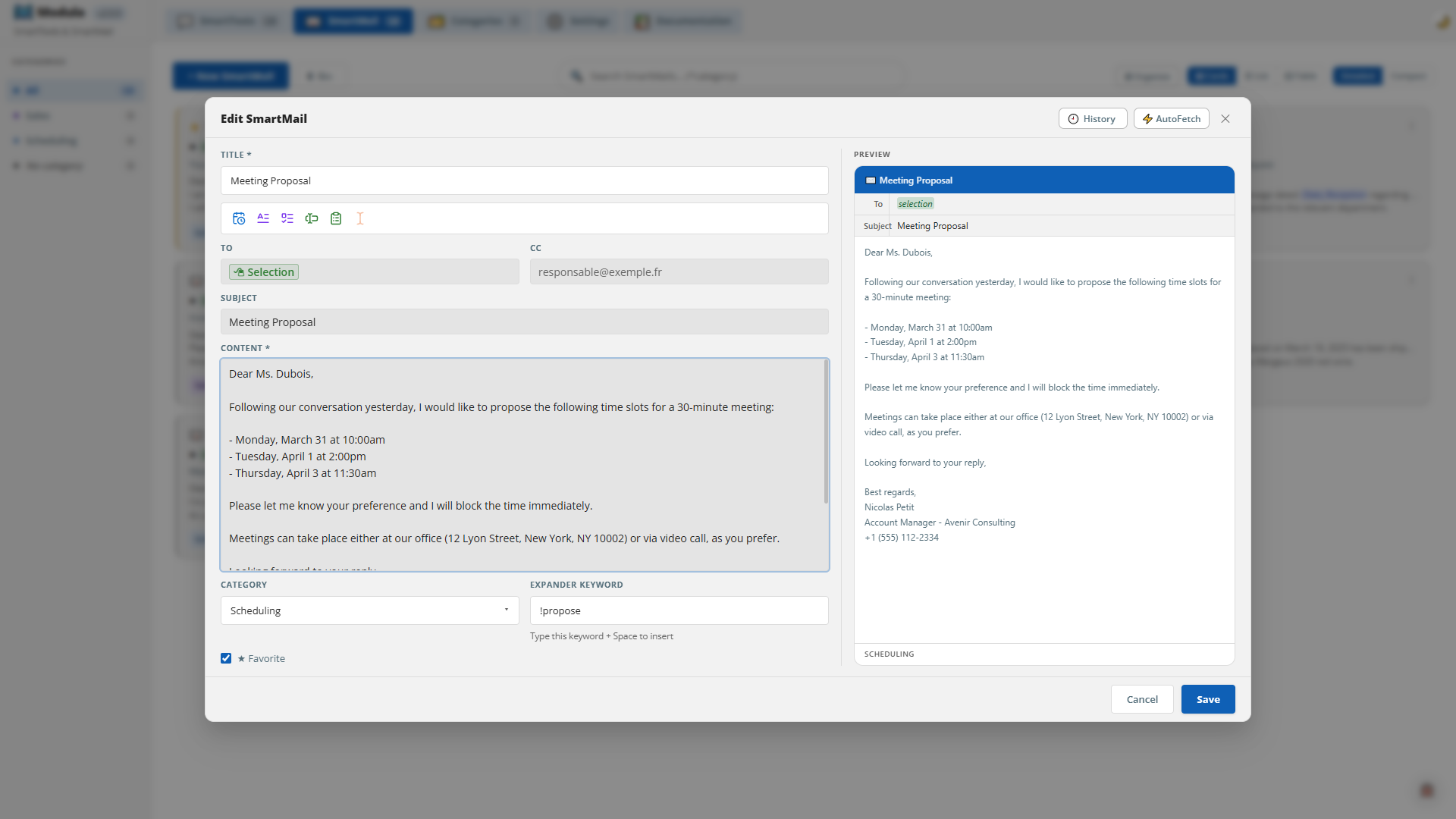Image resolution: width=1456 pixels, height=819 pixels.
Task: Close the Edit SmartMail dialog
Action: coord(1225,119)
